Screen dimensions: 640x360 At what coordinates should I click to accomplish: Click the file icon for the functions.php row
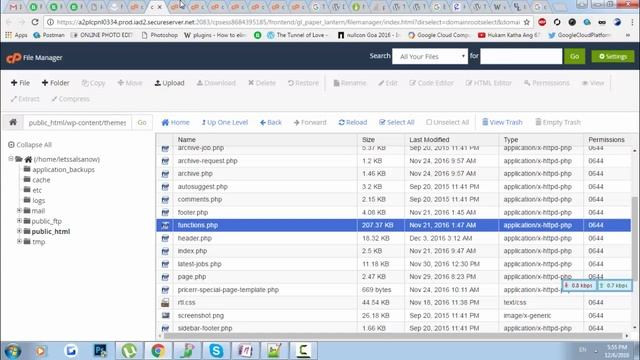[165, 225]
